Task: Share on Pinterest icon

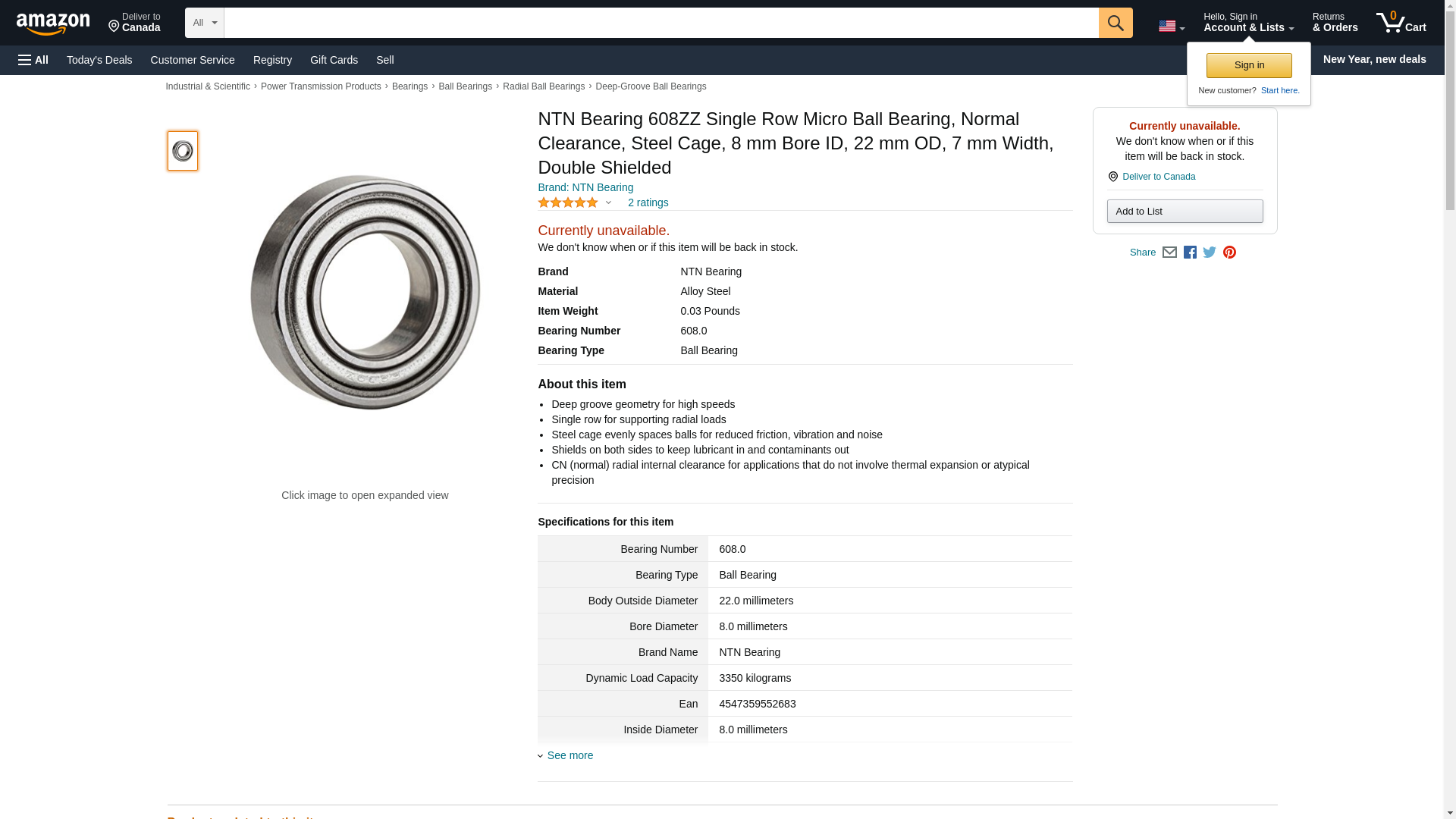Action: pyautogui.click(x=1229, y=253)
